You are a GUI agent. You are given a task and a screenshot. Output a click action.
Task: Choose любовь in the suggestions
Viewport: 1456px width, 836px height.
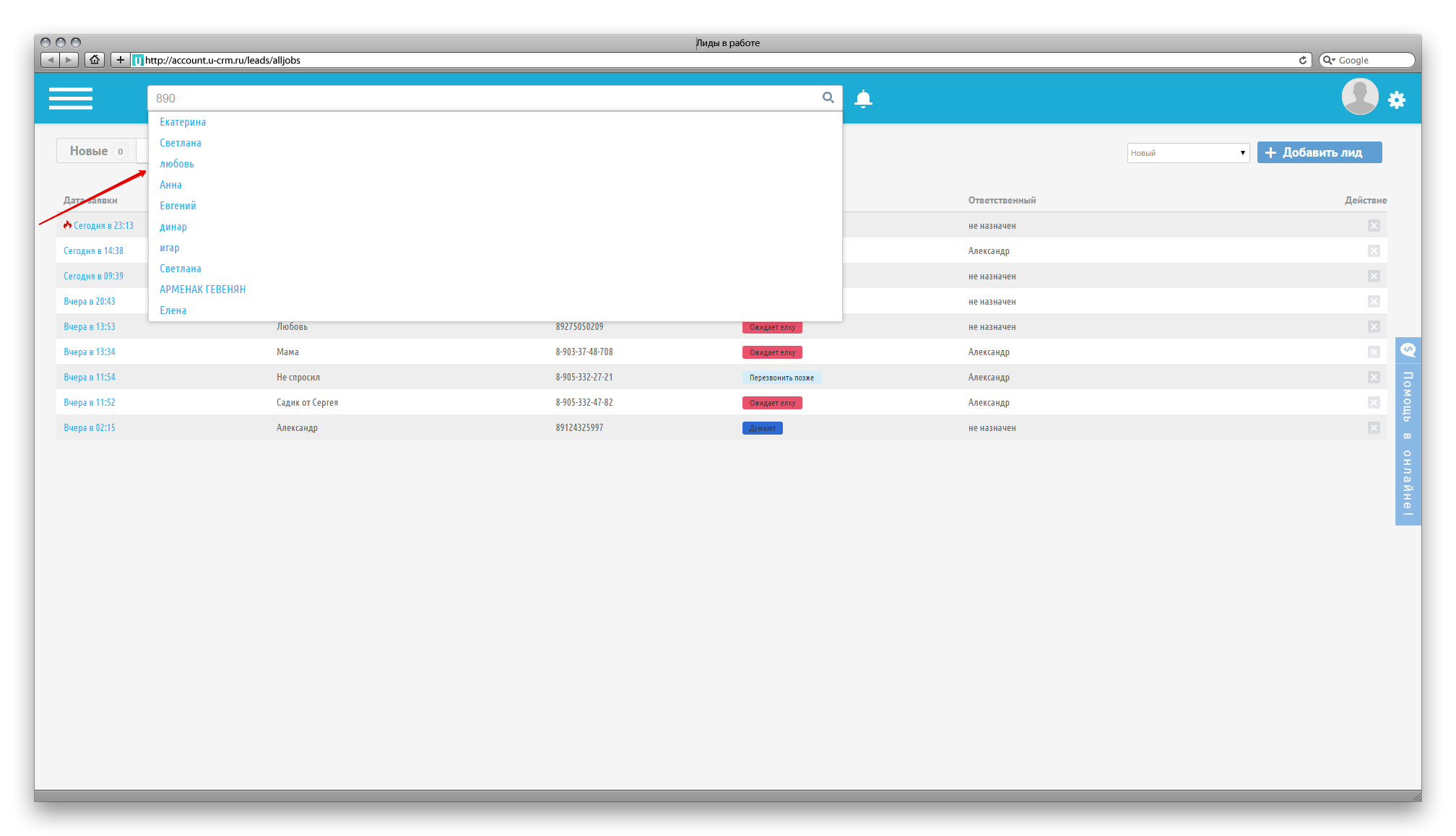(177, 164)
